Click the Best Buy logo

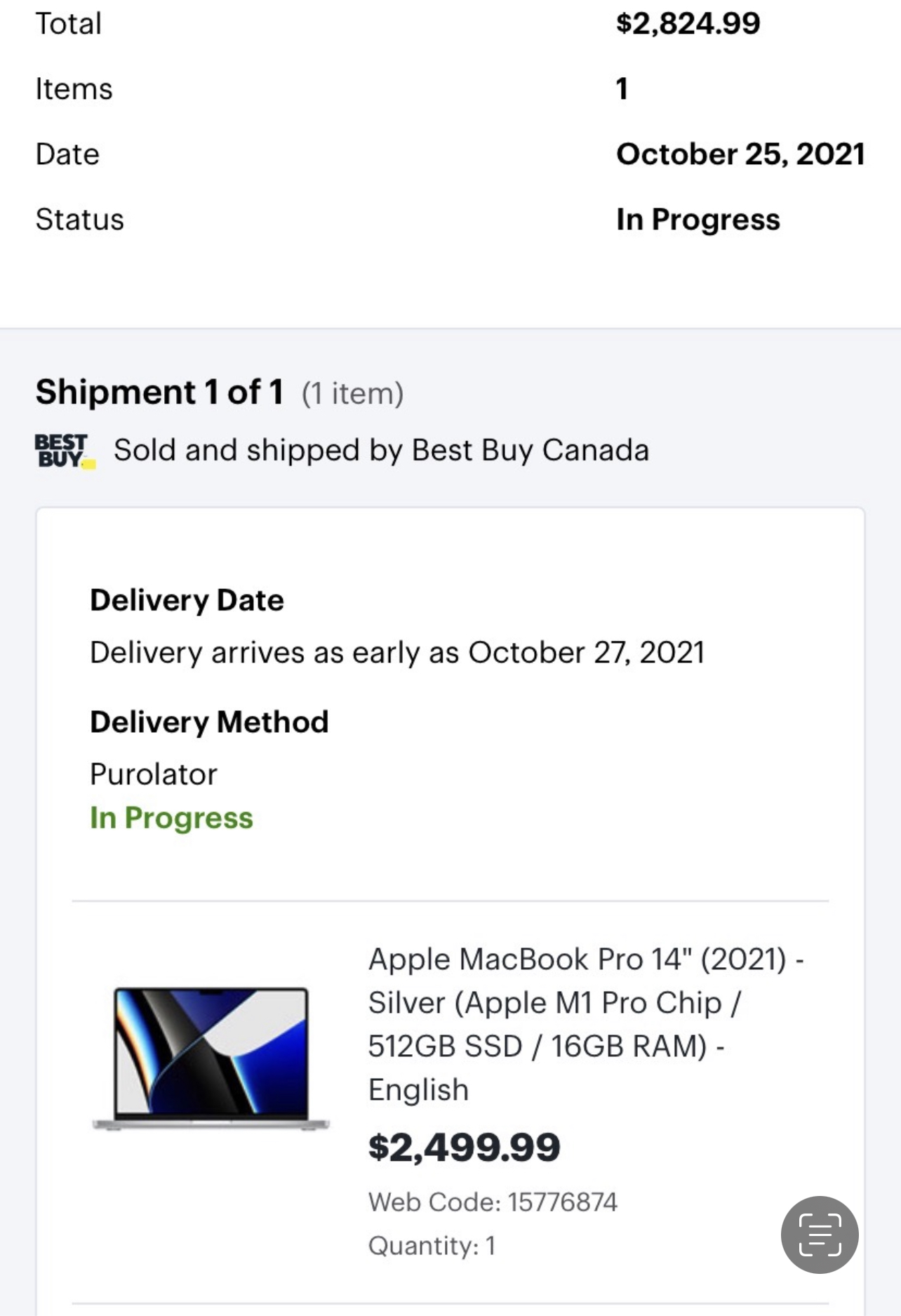coord(63,451)
